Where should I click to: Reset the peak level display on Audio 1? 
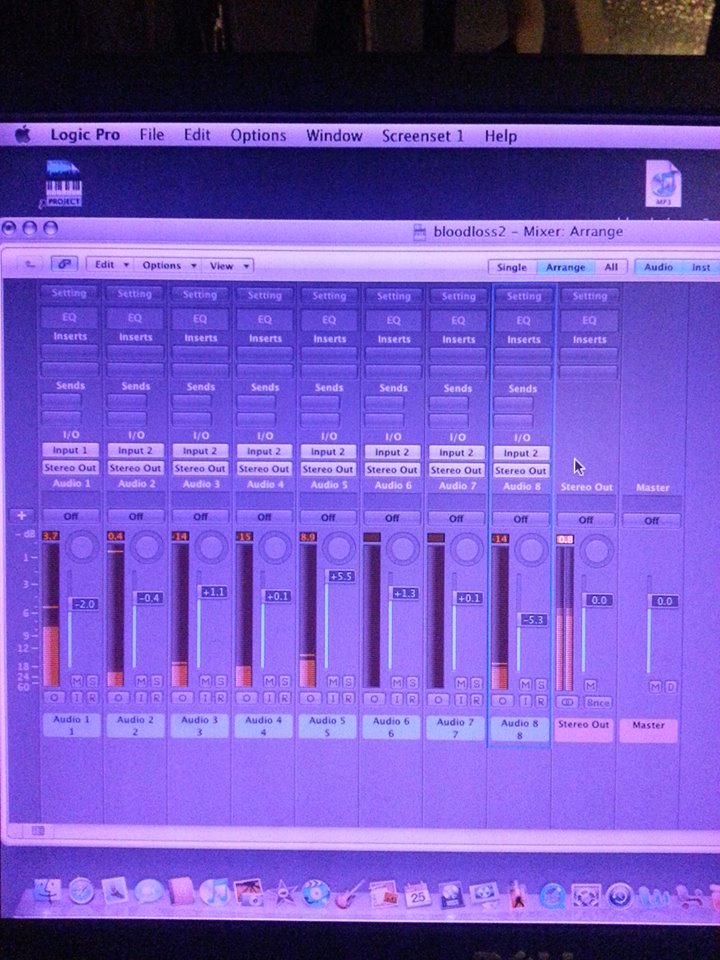[50, 536]
